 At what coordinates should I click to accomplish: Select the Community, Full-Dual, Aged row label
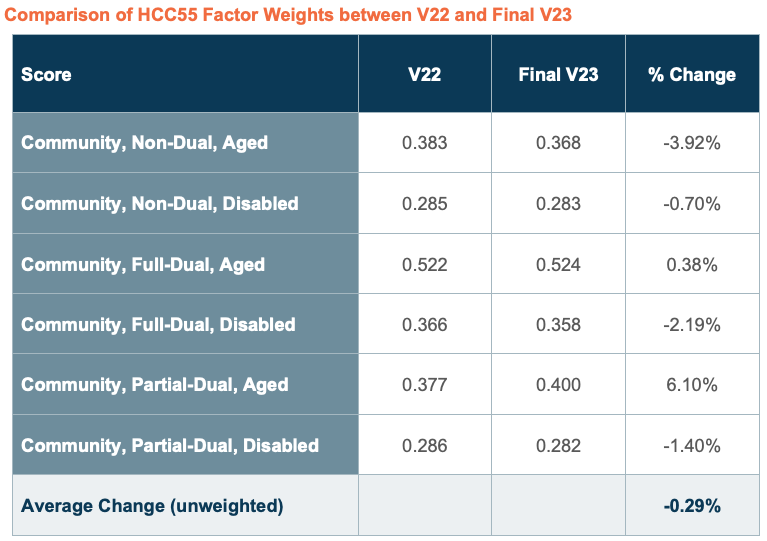[143, 265]
